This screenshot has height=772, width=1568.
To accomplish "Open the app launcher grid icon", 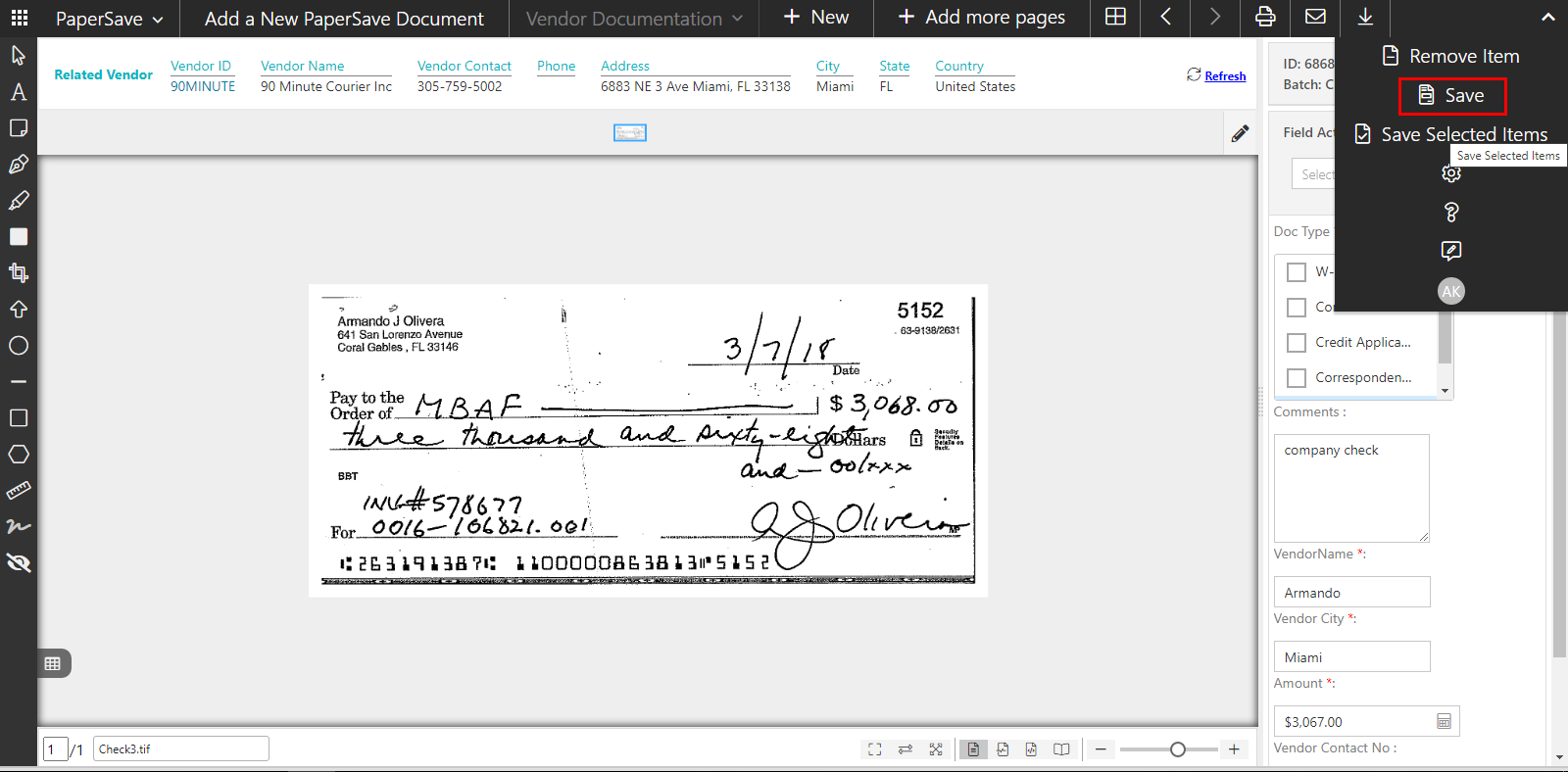I will [19, 18].
